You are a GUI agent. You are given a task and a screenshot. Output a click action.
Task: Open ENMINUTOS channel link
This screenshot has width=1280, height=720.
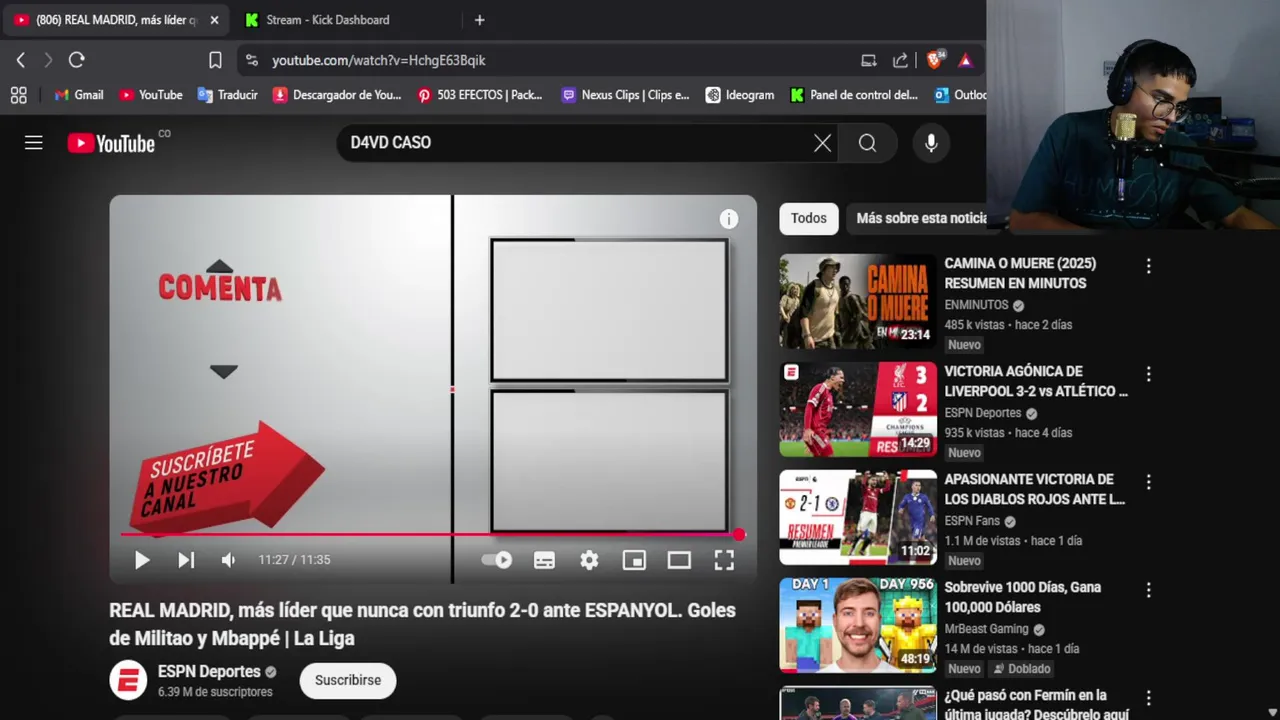976,305
